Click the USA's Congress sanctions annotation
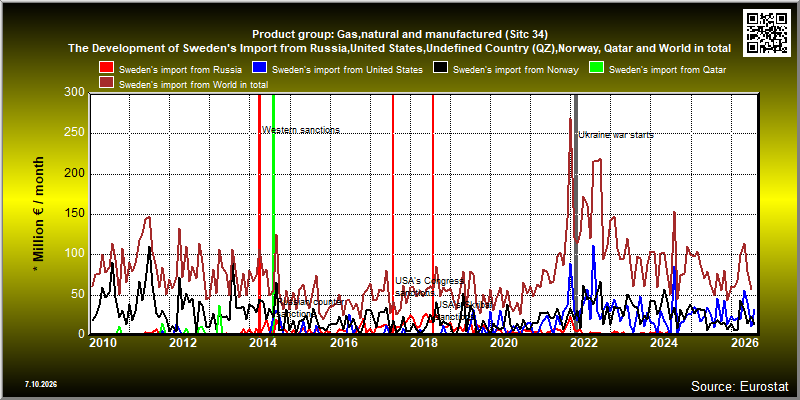The width and height of the screenshot is (800, 400). click(x=430, y=287)
